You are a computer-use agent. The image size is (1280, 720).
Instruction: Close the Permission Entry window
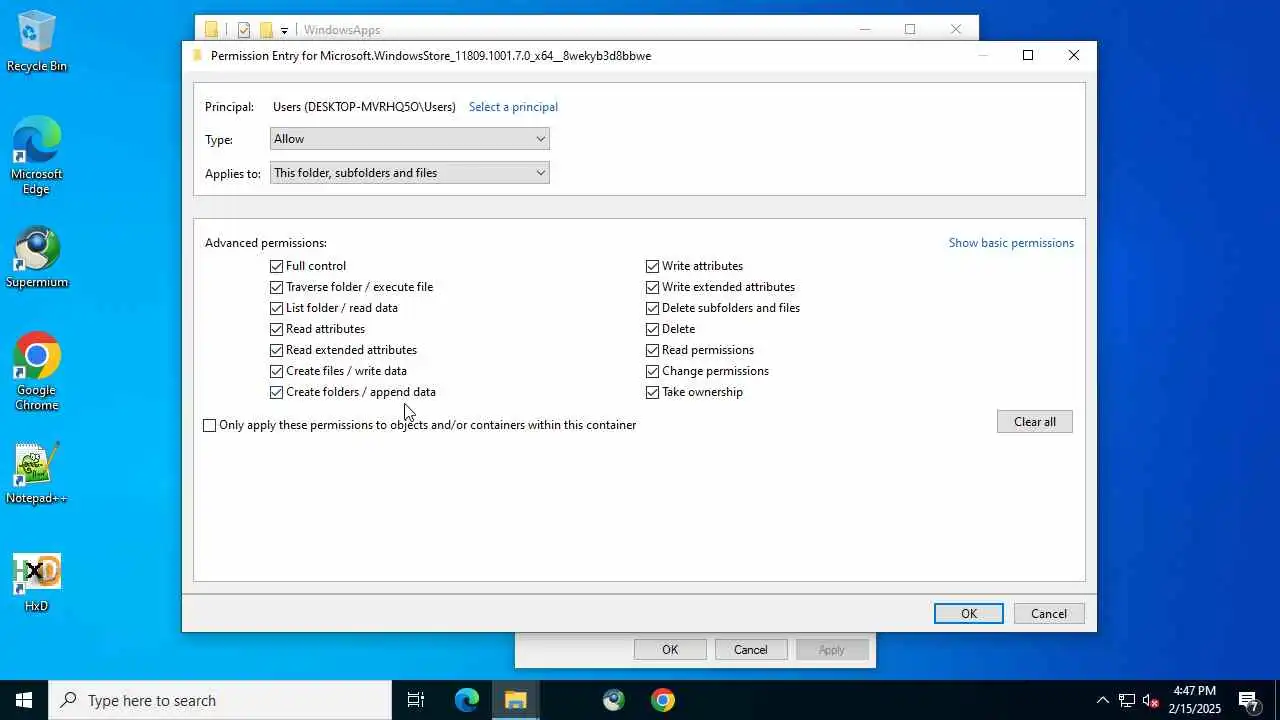[x=1074, y=56]
